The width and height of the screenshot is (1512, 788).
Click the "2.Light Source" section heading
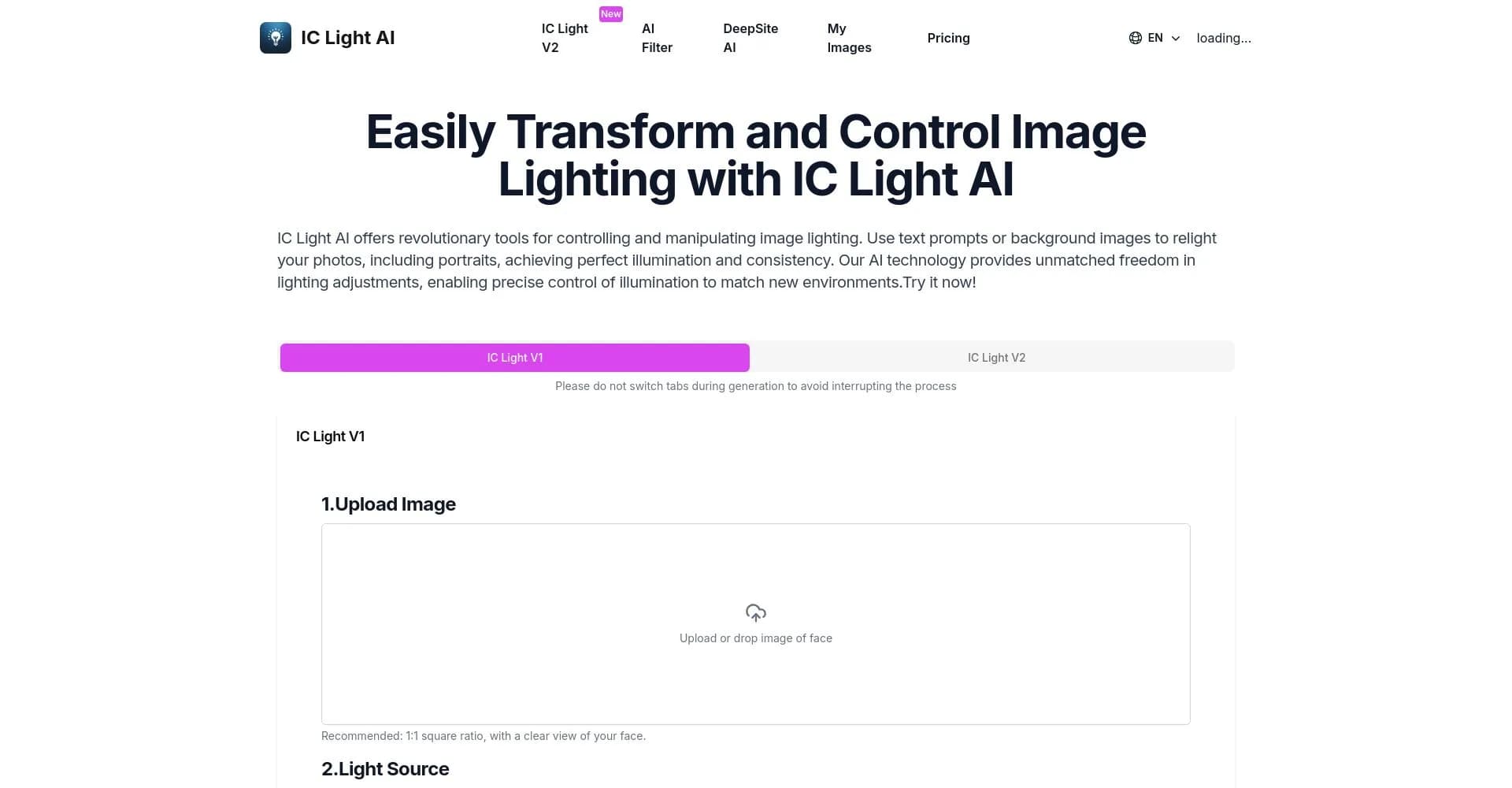[x=385, y=769]
